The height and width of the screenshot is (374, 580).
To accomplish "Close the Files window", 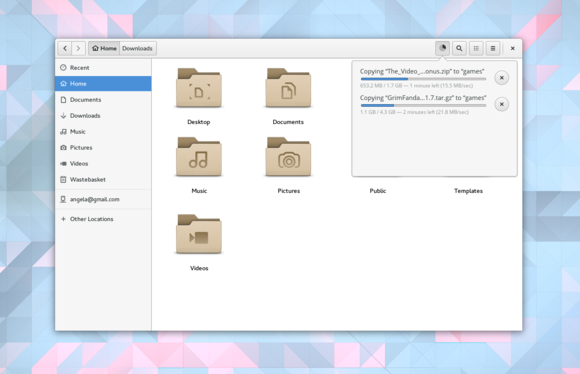I will (x=513, y=48).
